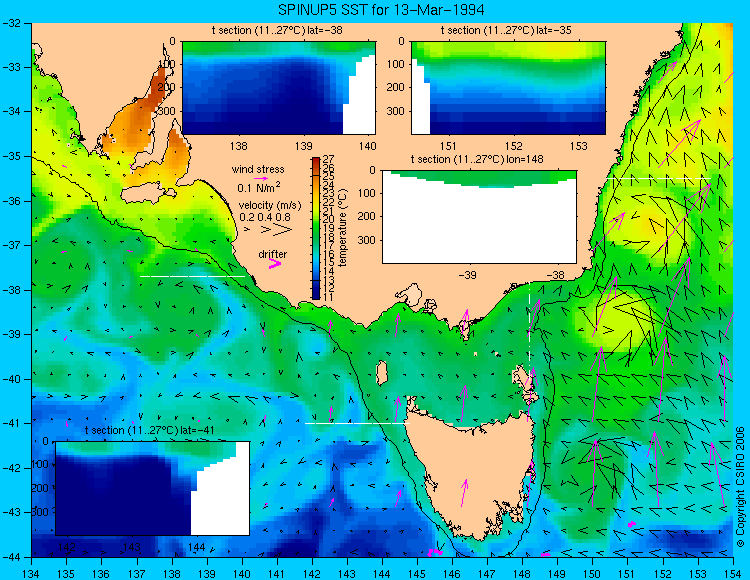Click the vertical 'temperature (°C)' color bar label
Screen dimensions: 750x580
pos(343,228)
